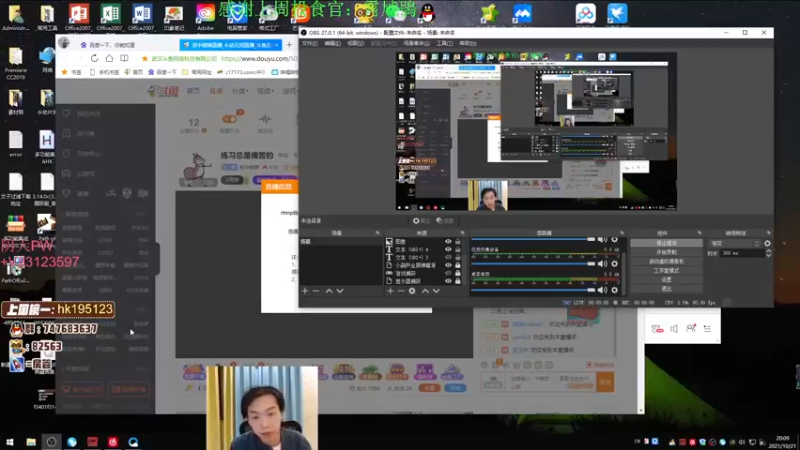This screenshot has width=800, height=450.
Task: Toggle visibility of 窗口捕获 source
Action: pos(448,273)
